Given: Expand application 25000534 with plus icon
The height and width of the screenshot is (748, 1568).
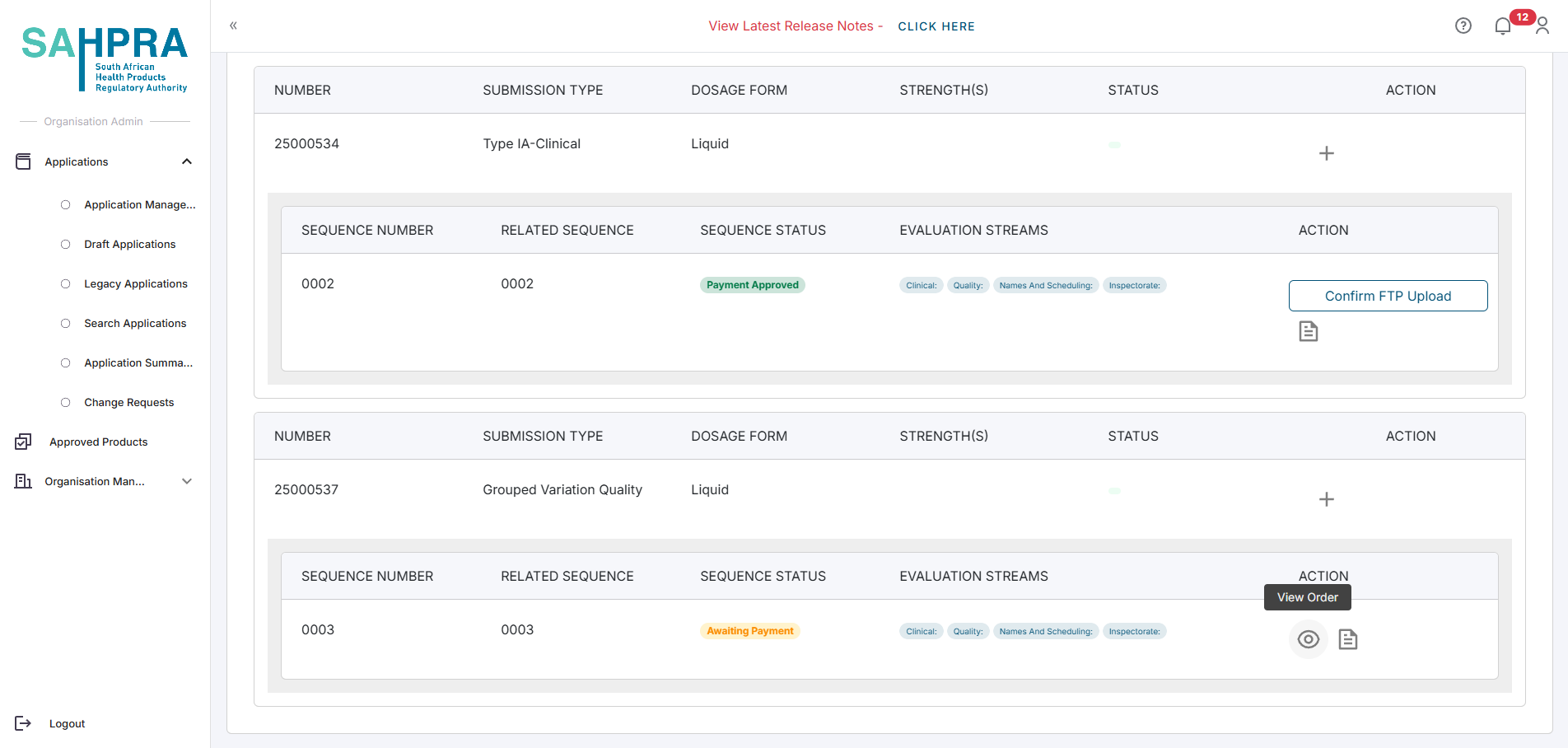Looking at the screenshot, I should coord(1326,153).
